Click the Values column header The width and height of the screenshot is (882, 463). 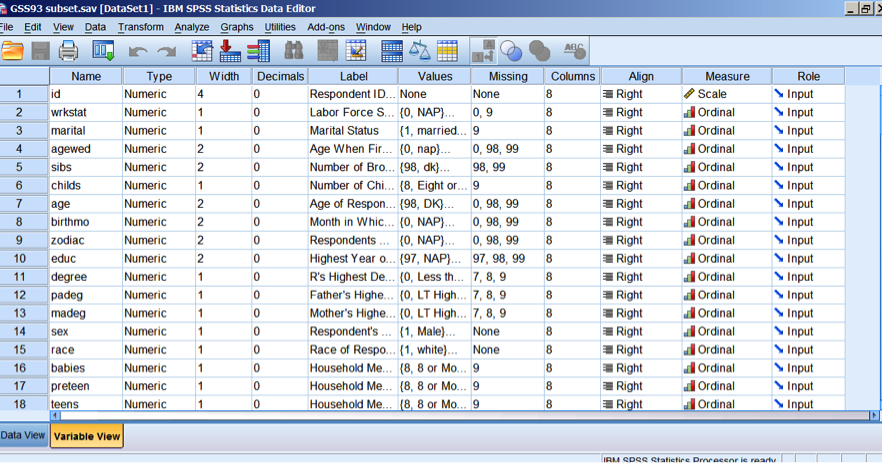coord(435,77)
